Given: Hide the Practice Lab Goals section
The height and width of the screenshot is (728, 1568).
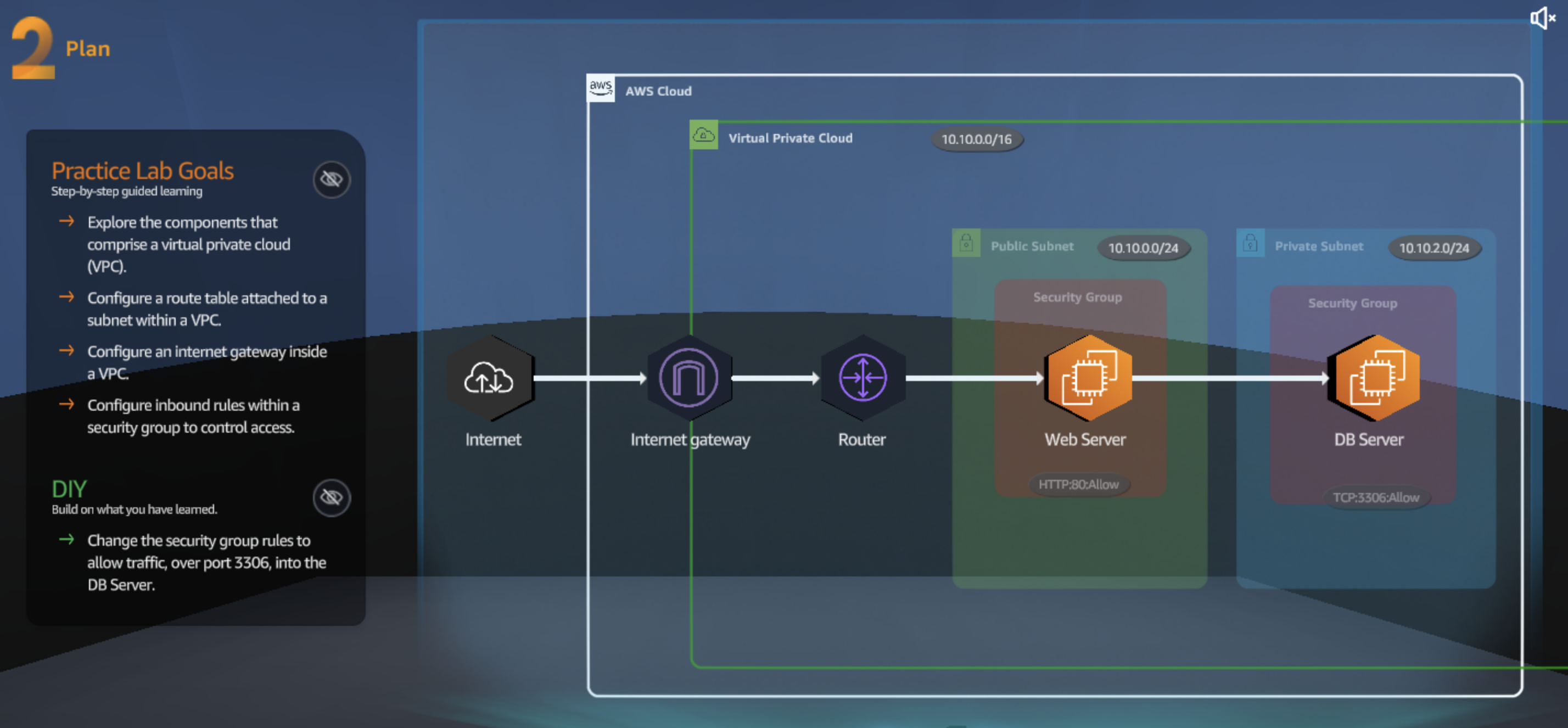Looking at the screenshot, I should pos(332,179).
